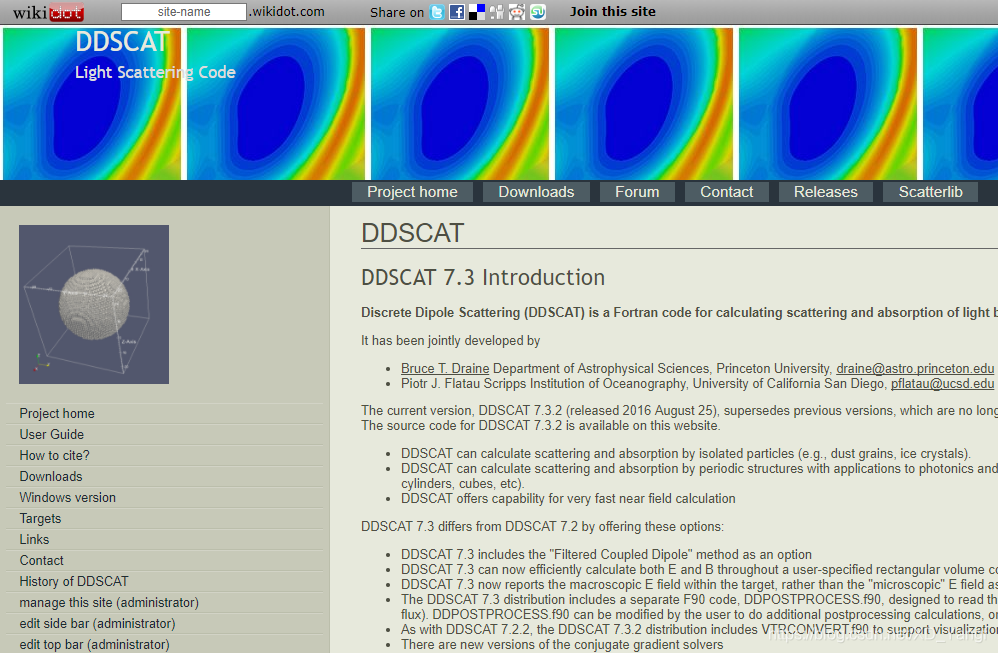This screenshot has height=653, width=998.
Task: Click draine@astro.princeton.edu email link
Action: 915,369
